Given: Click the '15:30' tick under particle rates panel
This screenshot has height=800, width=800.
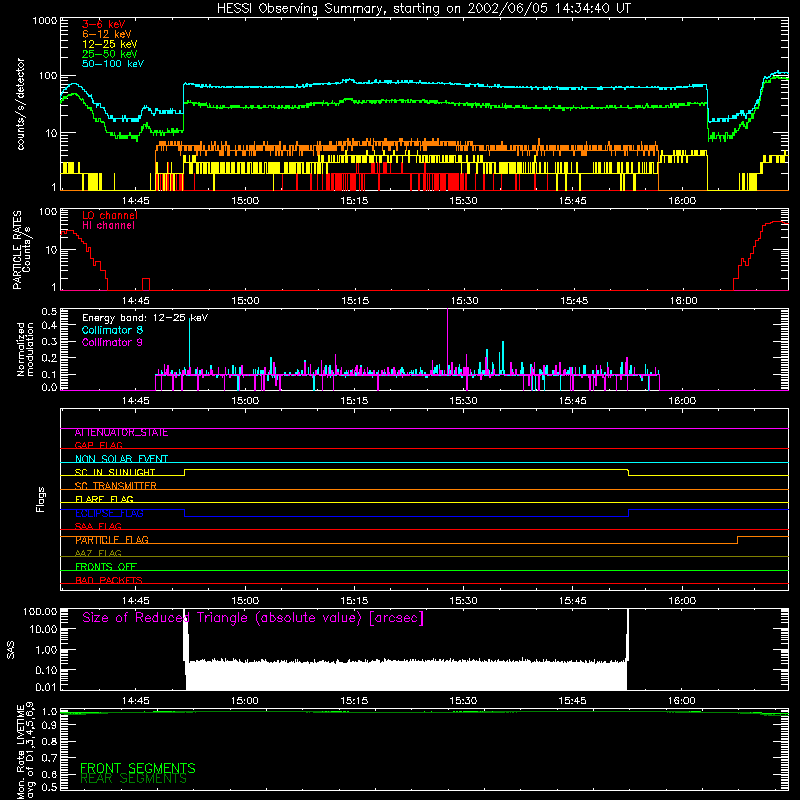Looking at the screenshot, I should point(464,301).
